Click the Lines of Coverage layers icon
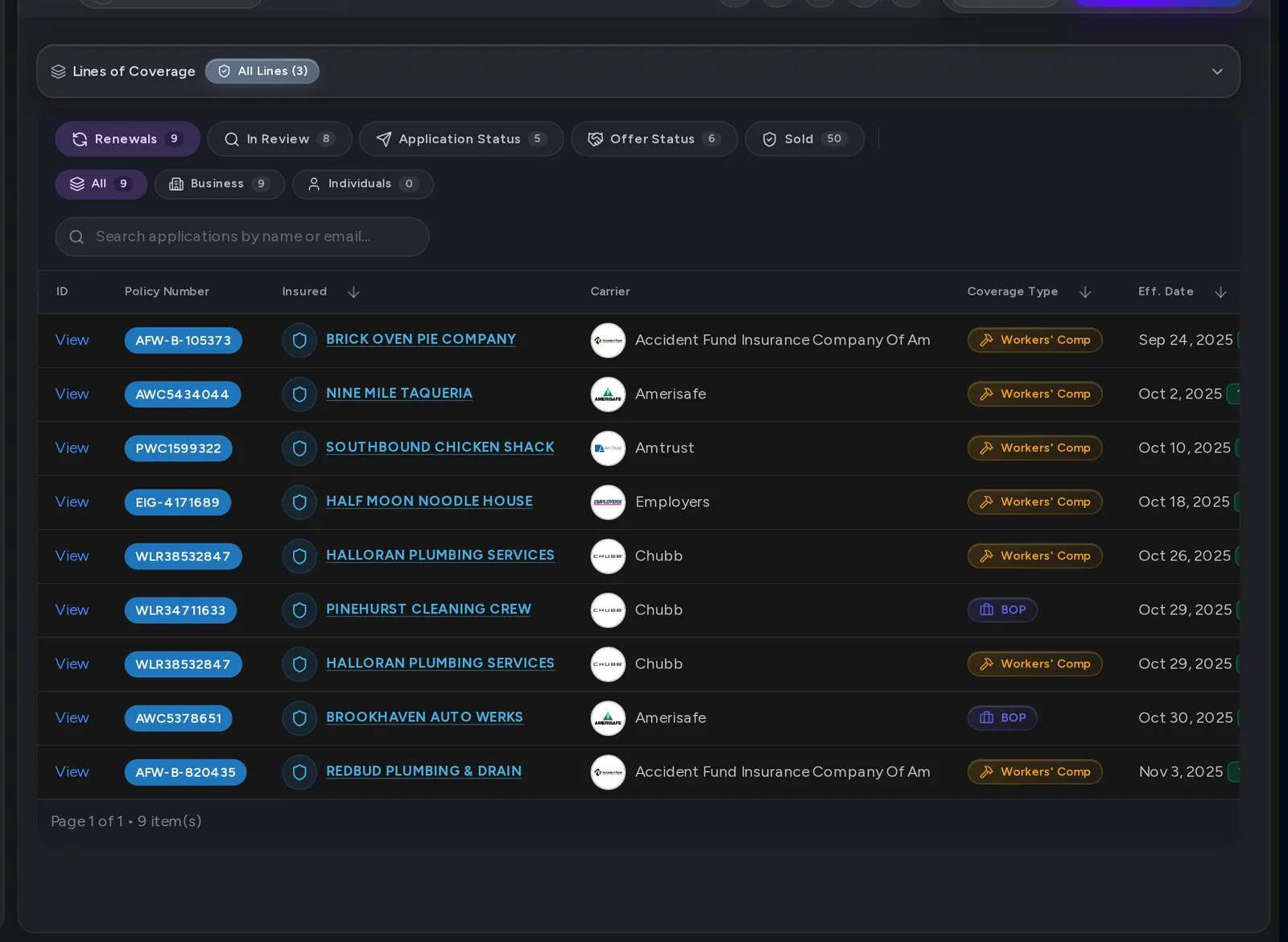This screenshot has height=942, width=1288. point(59,72)
